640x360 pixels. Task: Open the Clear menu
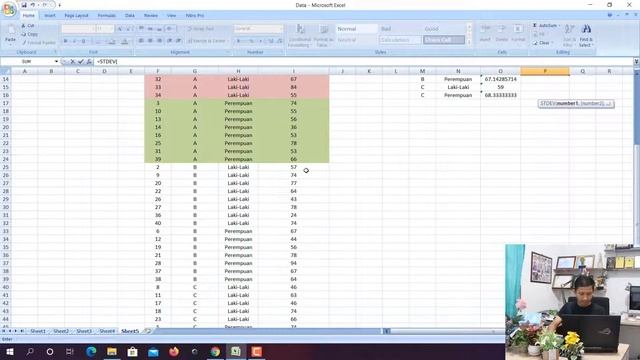[543, 43]
